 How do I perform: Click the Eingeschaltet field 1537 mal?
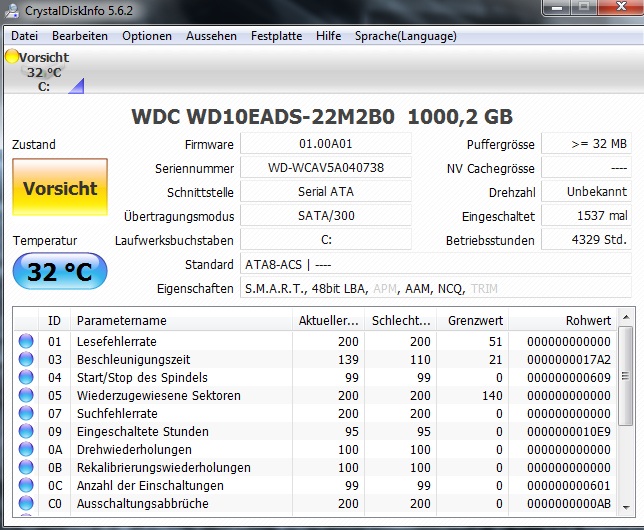coord(586,215)
